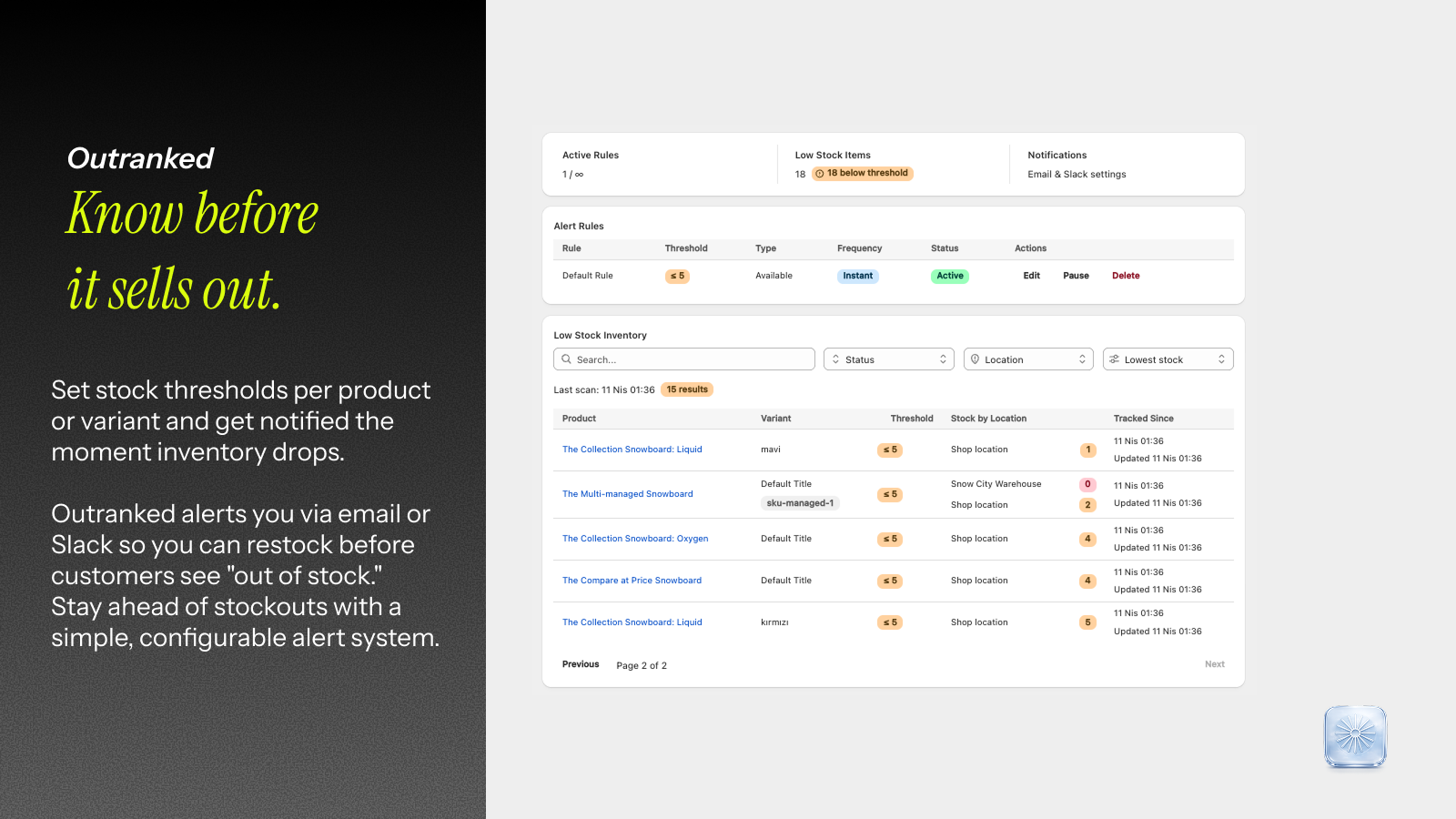The height and width of the screenshot is (819, 1456).
Task: Go to the Previous inventory page
Action: [581, 664]
